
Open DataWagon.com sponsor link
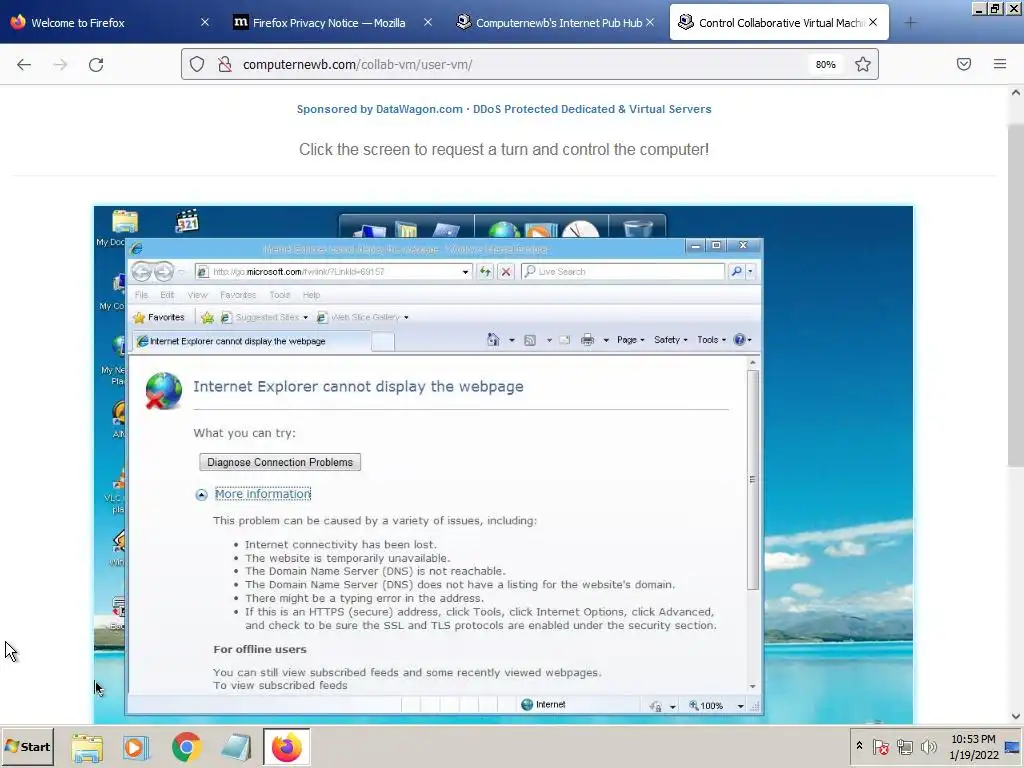coord(504,109)
